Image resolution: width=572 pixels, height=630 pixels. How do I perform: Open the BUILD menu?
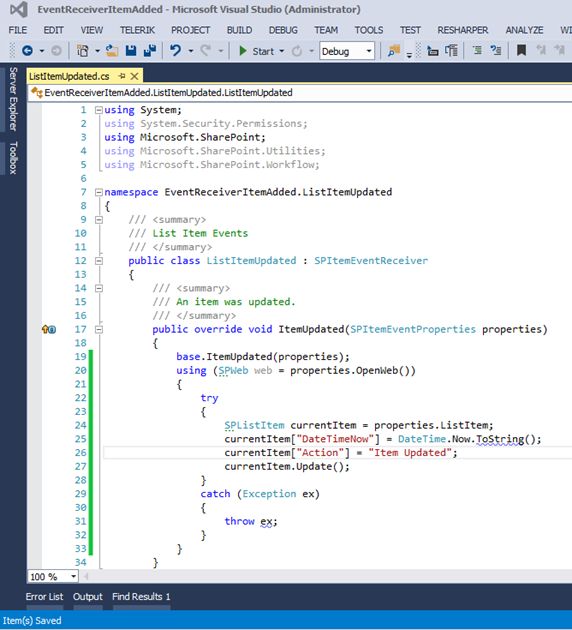tap(239, 30)
